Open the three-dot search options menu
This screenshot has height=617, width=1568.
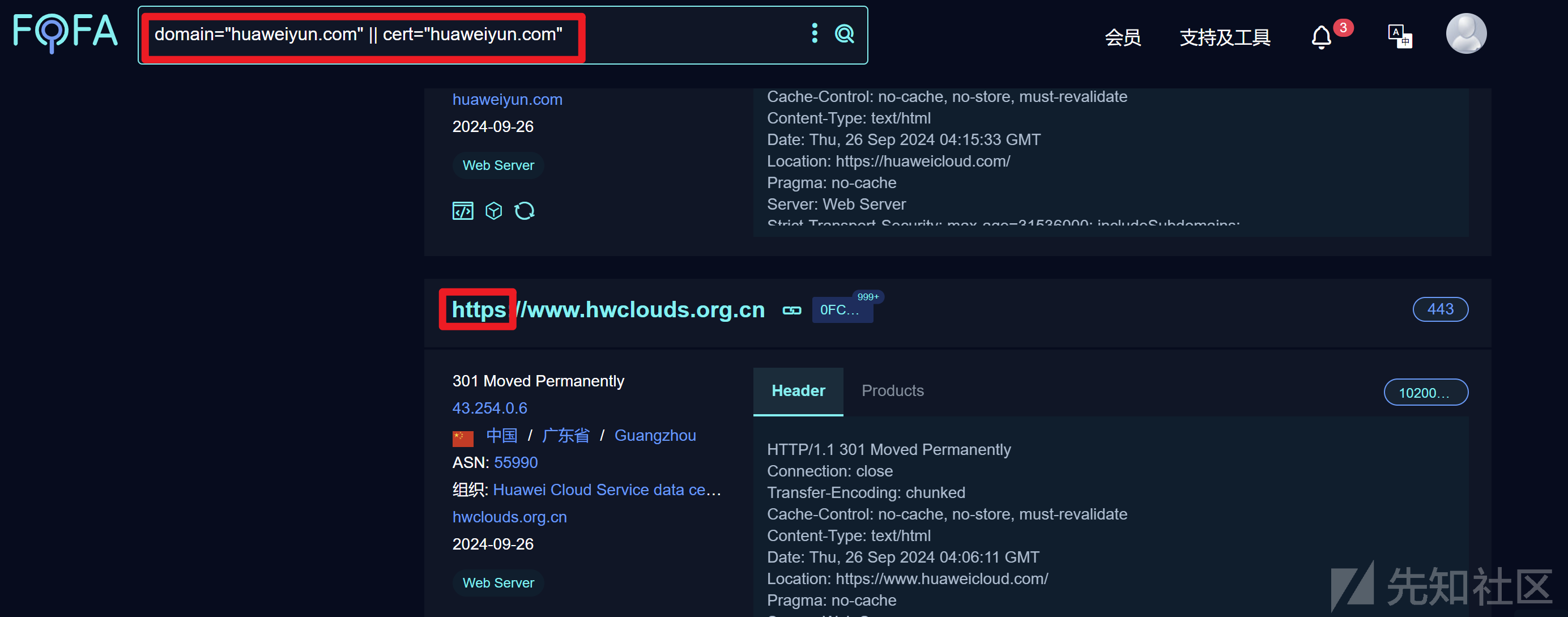(x=814, y=33)
